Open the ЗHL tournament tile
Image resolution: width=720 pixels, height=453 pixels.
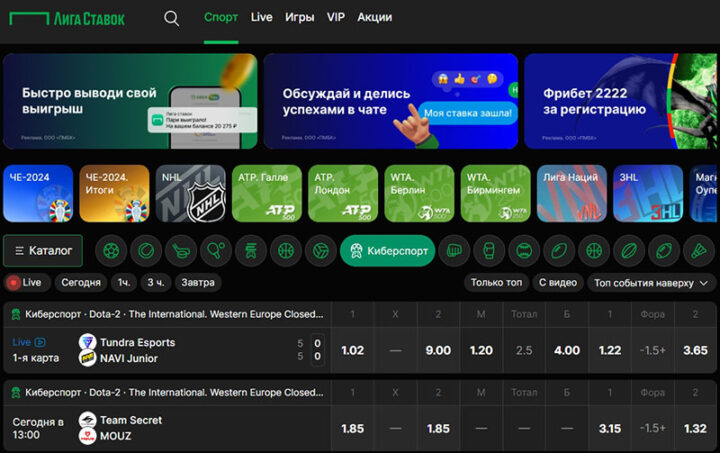click(648, 193)
